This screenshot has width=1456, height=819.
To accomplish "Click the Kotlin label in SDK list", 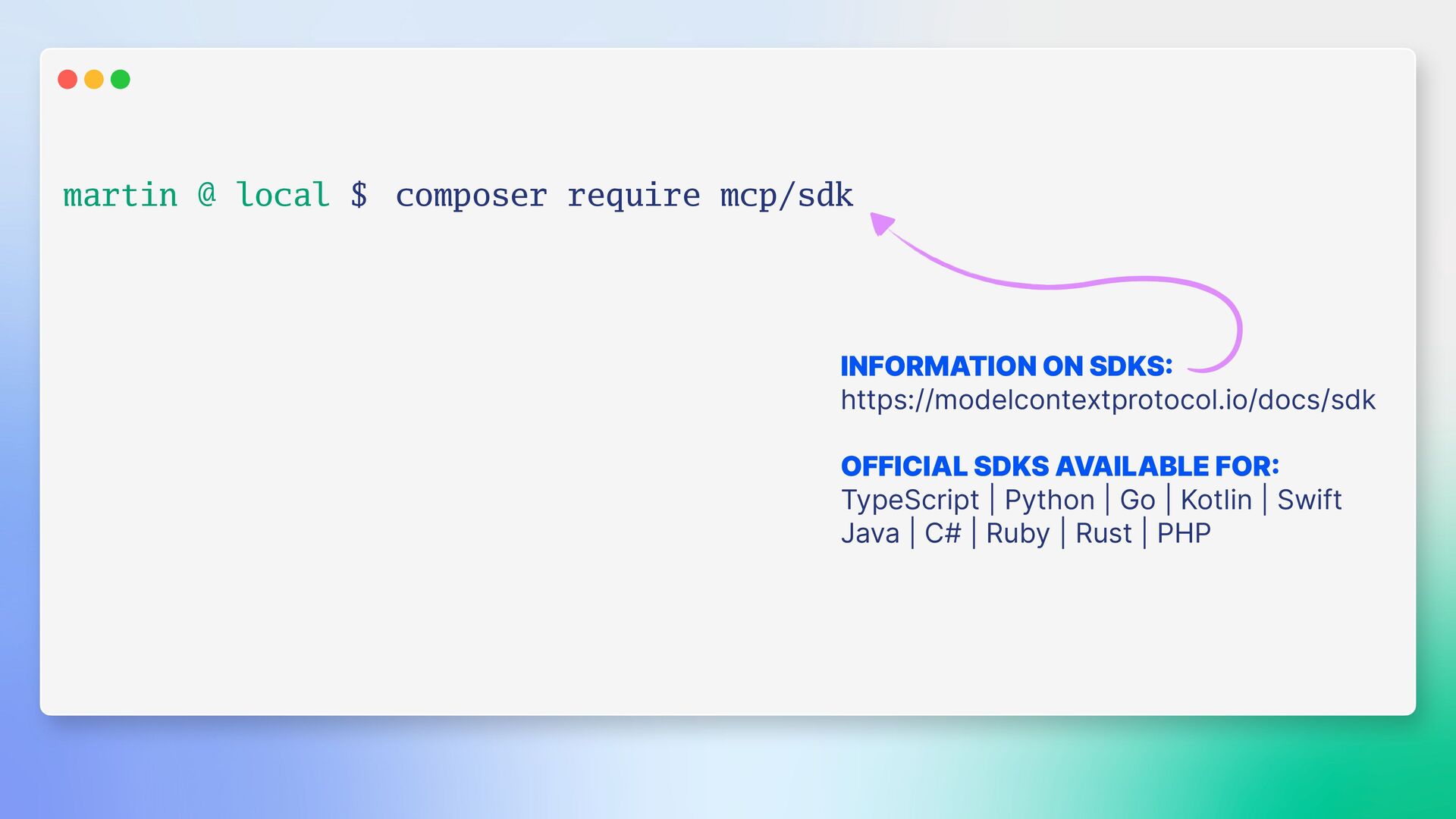I will tap(1216, 500).
